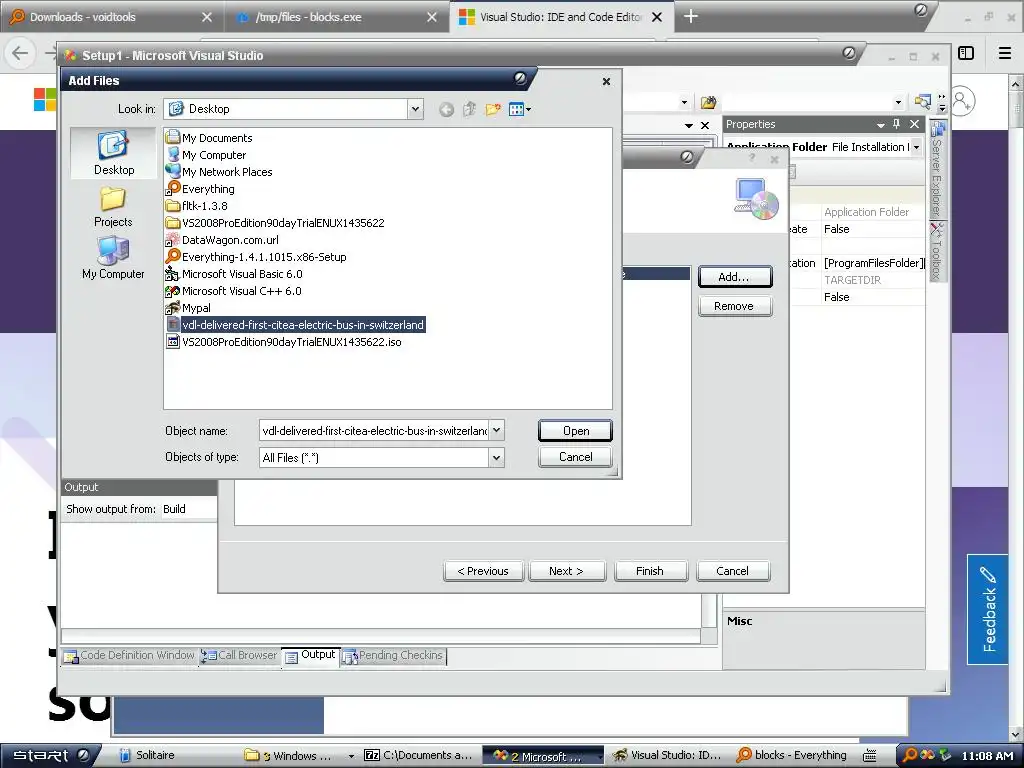Open the View Menu icon
This screenshot has width=1024, height=768.
click(516, 109)
